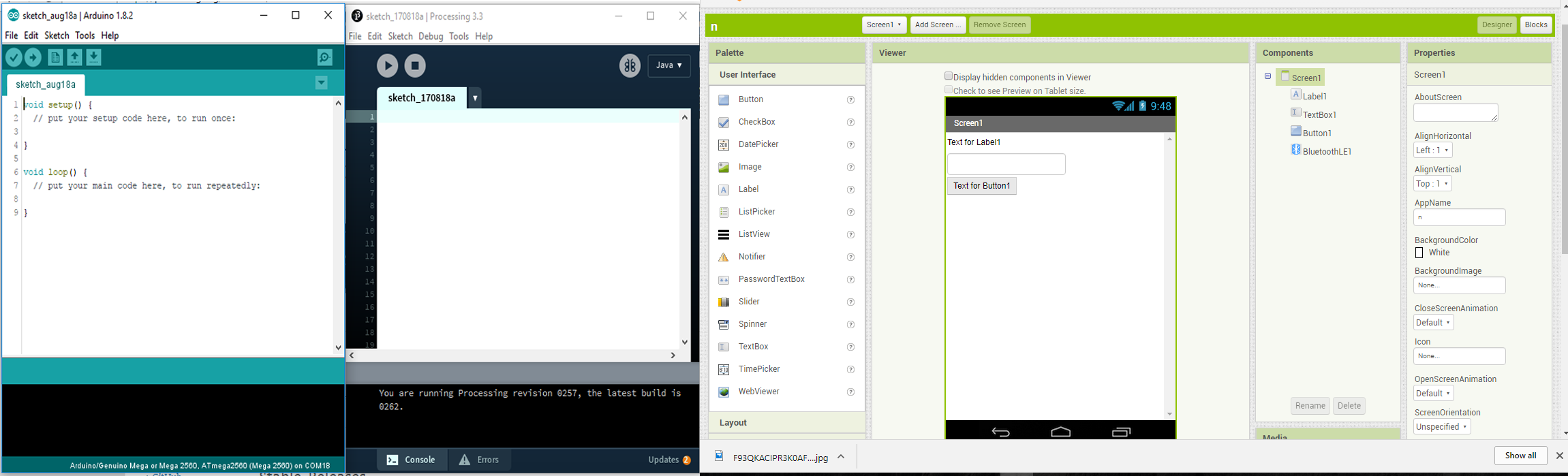Open Arduino Sketch menu
1568x476 pixels.
pyautogui.click(x=57, y=35)
